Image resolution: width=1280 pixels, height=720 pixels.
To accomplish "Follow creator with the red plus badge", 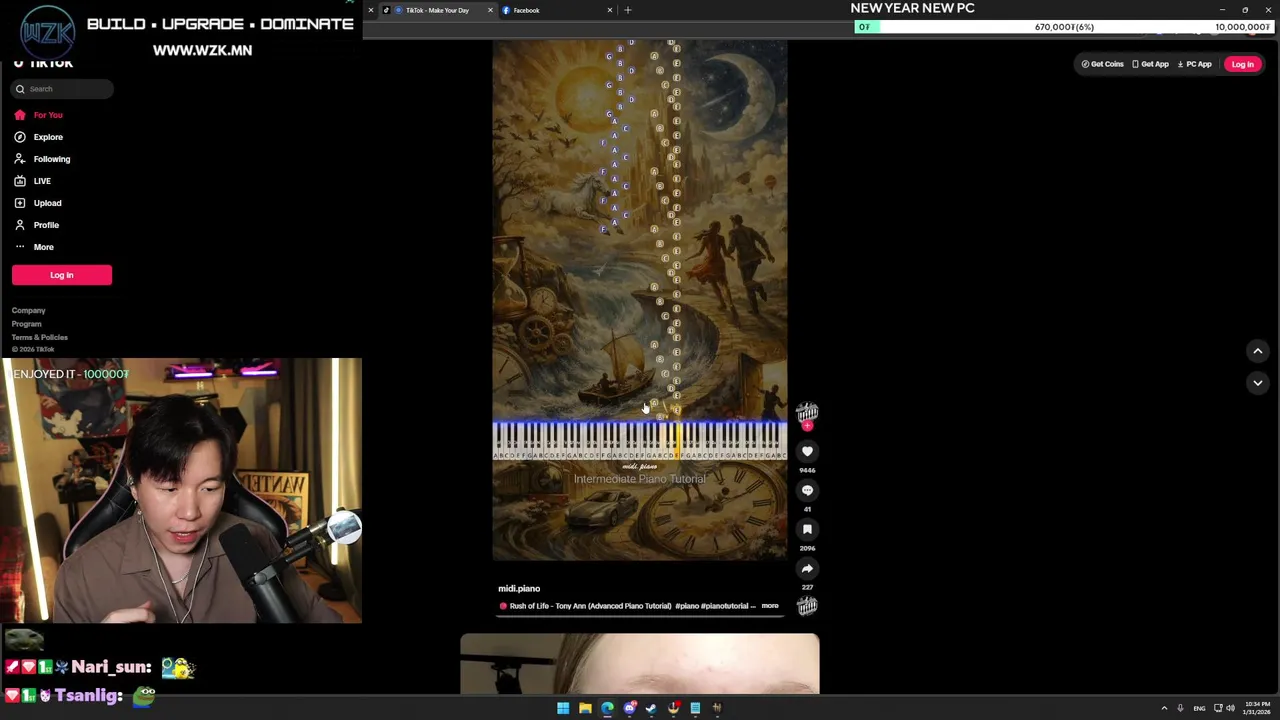I will (807, 426).
